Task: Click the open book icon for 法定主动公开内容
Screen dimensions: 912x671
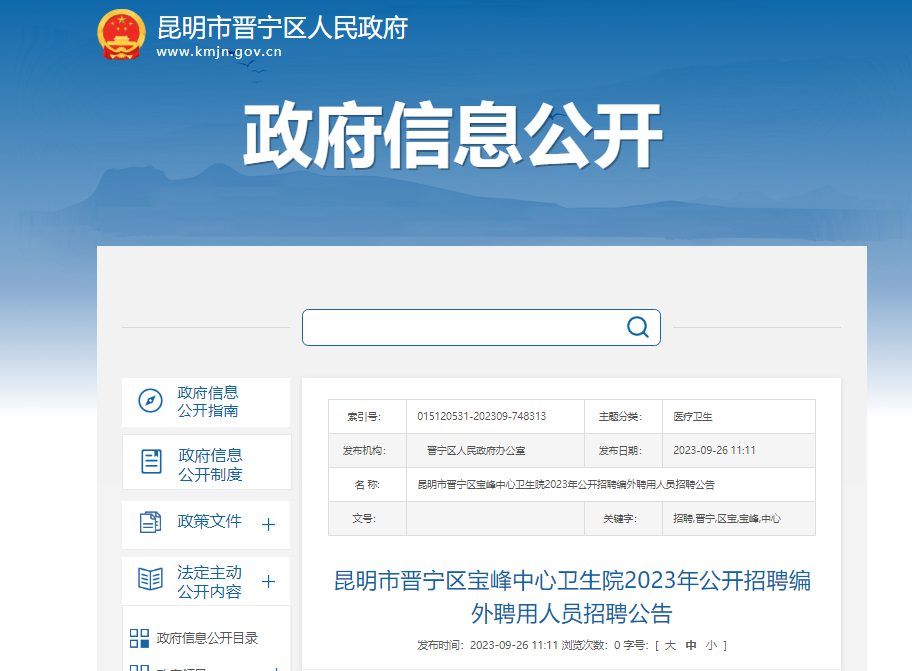Action: pos(150,579)
